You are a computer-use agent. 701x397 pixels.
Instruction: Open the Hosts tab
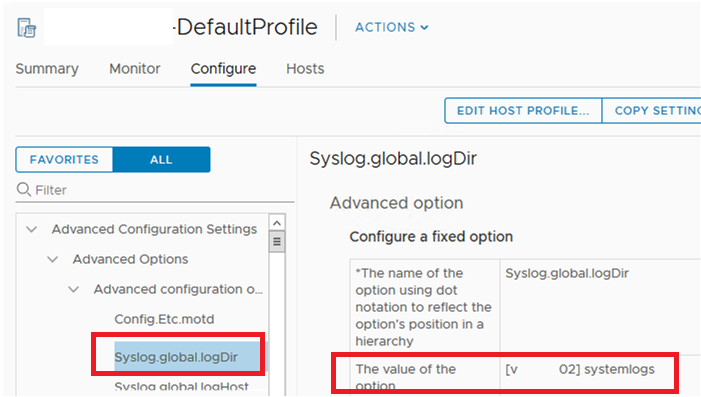pyautogui.click(x=305, y=69)
